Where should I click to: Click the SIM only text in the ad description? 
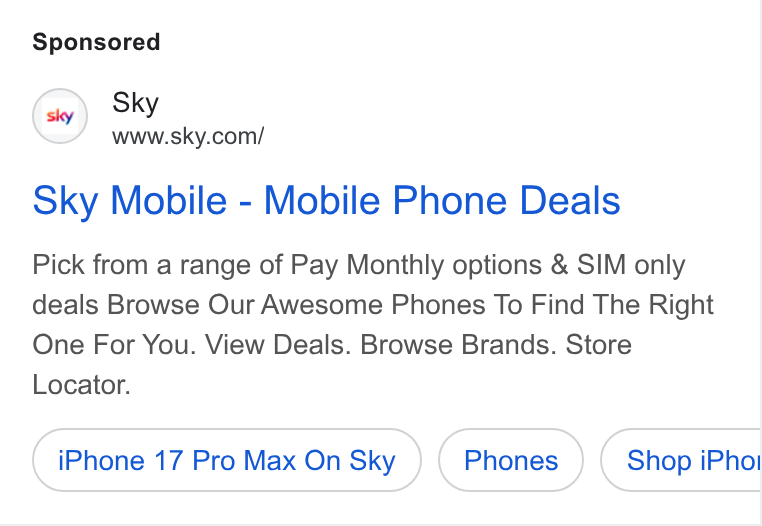tap(631, 265)
